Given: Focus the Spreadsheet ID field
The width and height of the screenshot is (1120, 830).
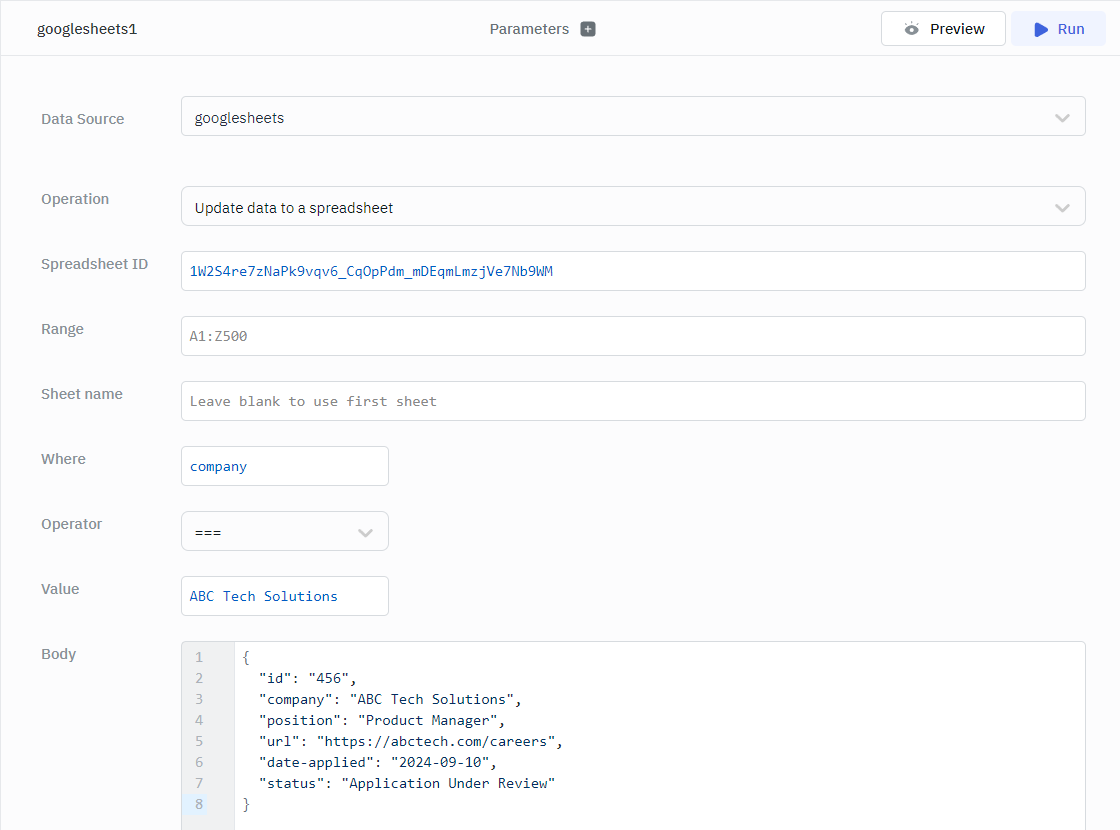Looking at the screenshot, I should coord(632,271).
